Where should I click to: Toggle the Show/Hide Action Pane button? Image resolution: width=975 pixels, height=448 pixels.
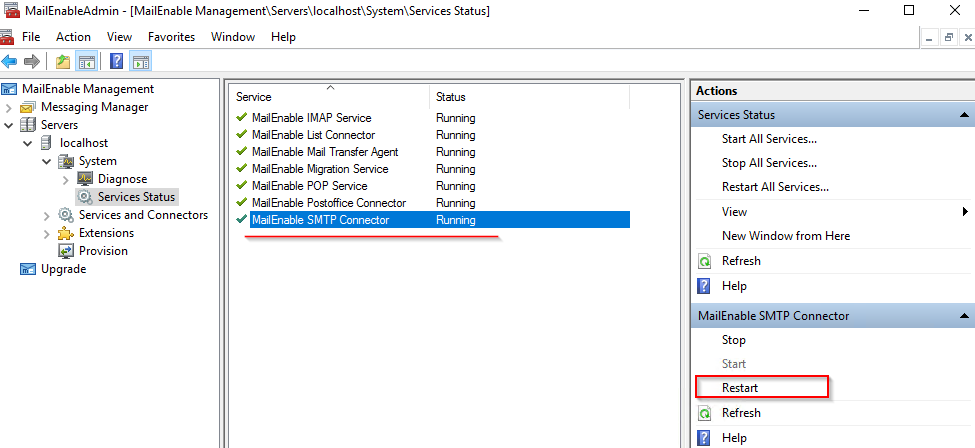141,62
